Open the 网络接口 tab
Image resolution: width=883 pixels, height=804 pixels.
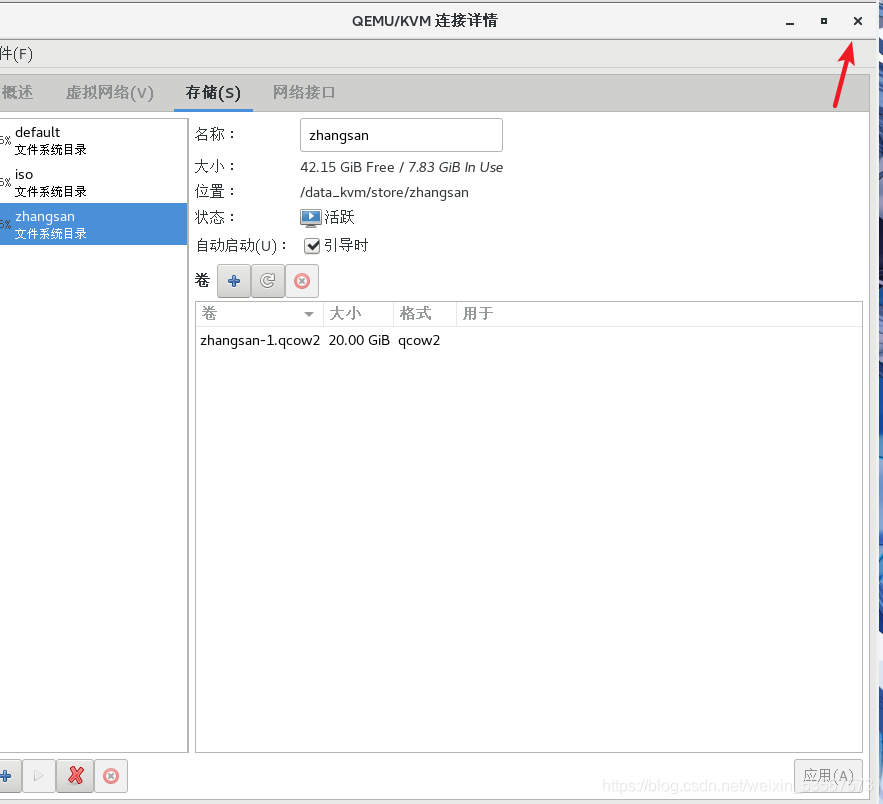[x=304, y=92]
